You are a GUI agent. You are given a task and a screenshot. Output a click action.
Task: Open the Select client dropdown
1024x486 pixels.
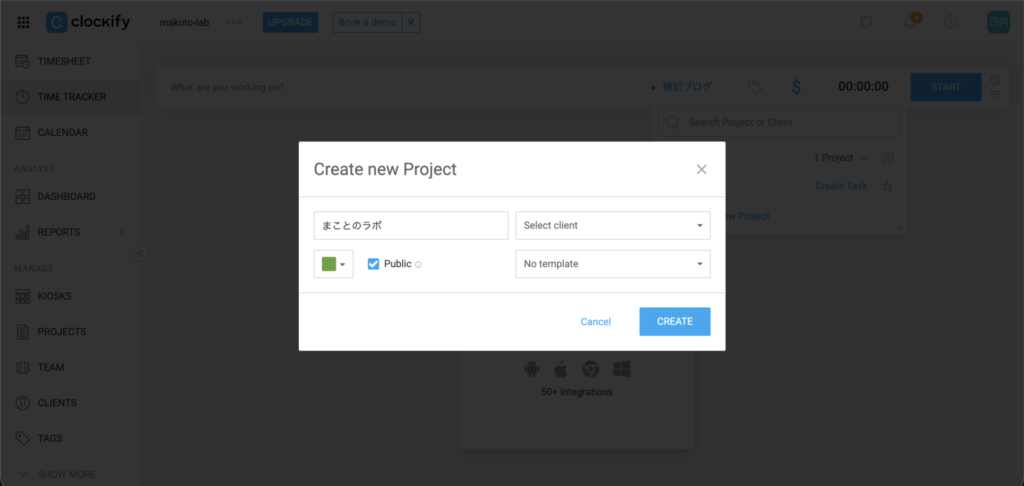click(x=612, y=225)
